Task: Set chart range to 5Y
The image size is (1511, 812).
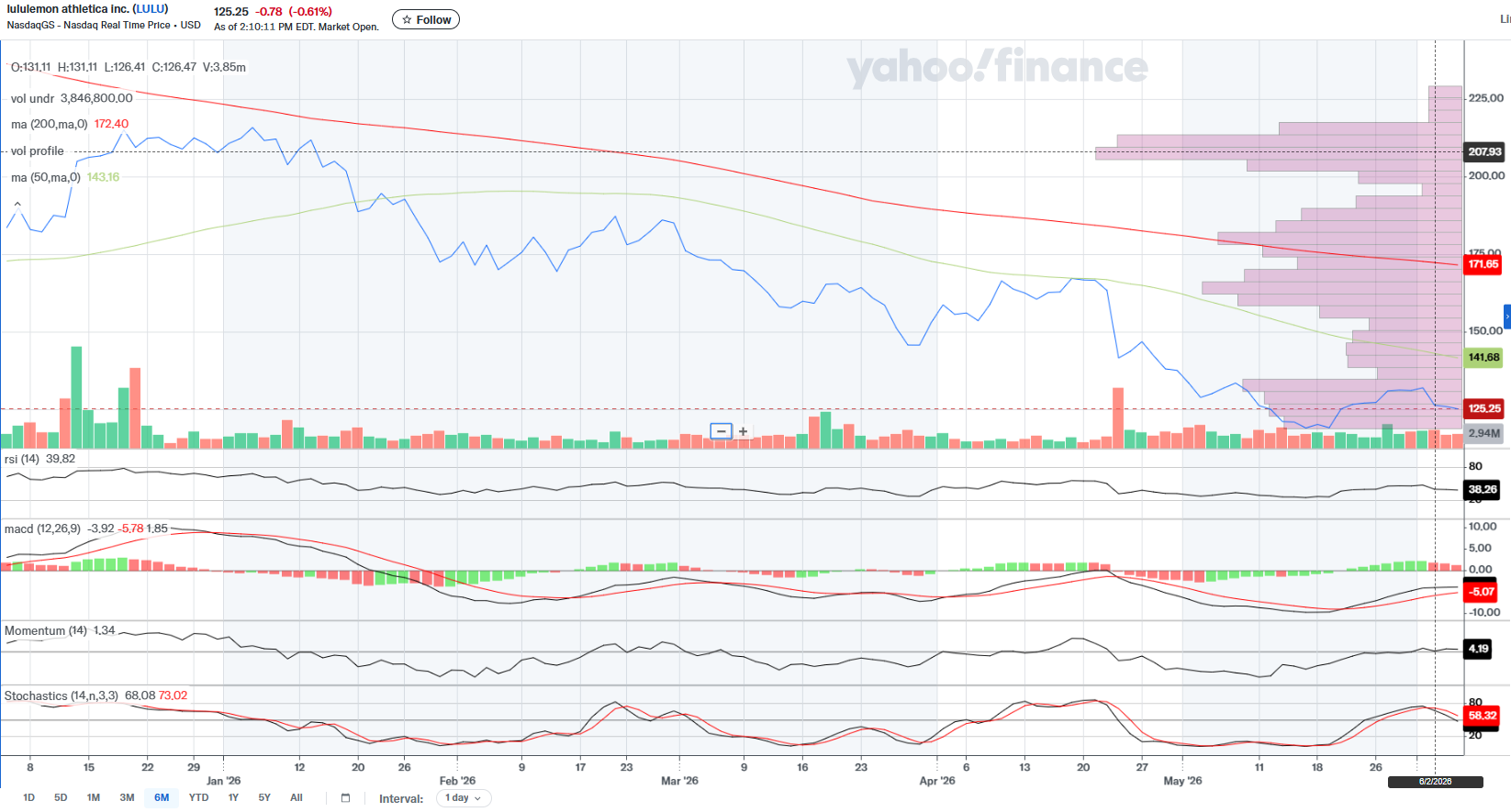Action: pos(264,798)
